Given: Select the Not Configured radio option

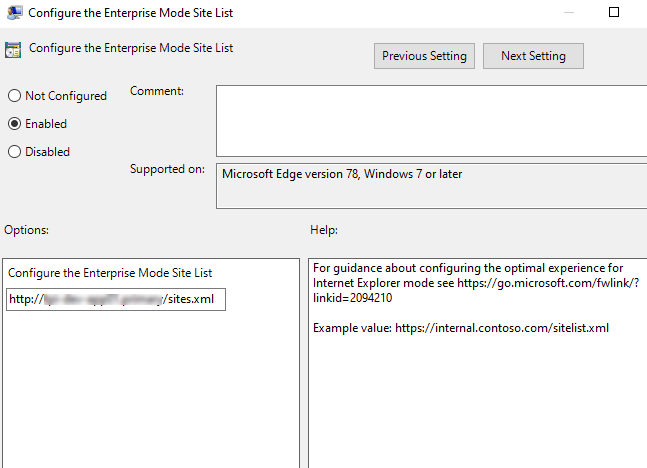Looking at the screenshot, I should point(57,96).
